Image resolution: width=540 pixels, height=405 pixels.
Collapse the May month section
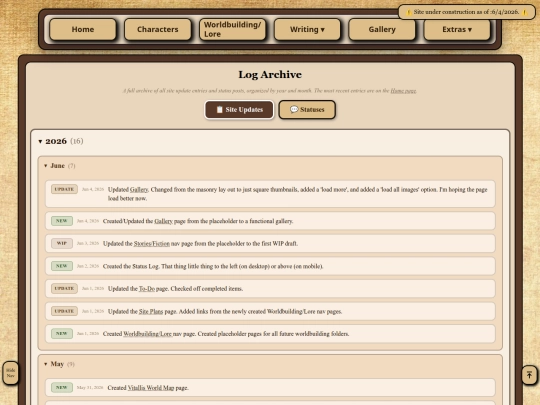[x=45, y=364]
